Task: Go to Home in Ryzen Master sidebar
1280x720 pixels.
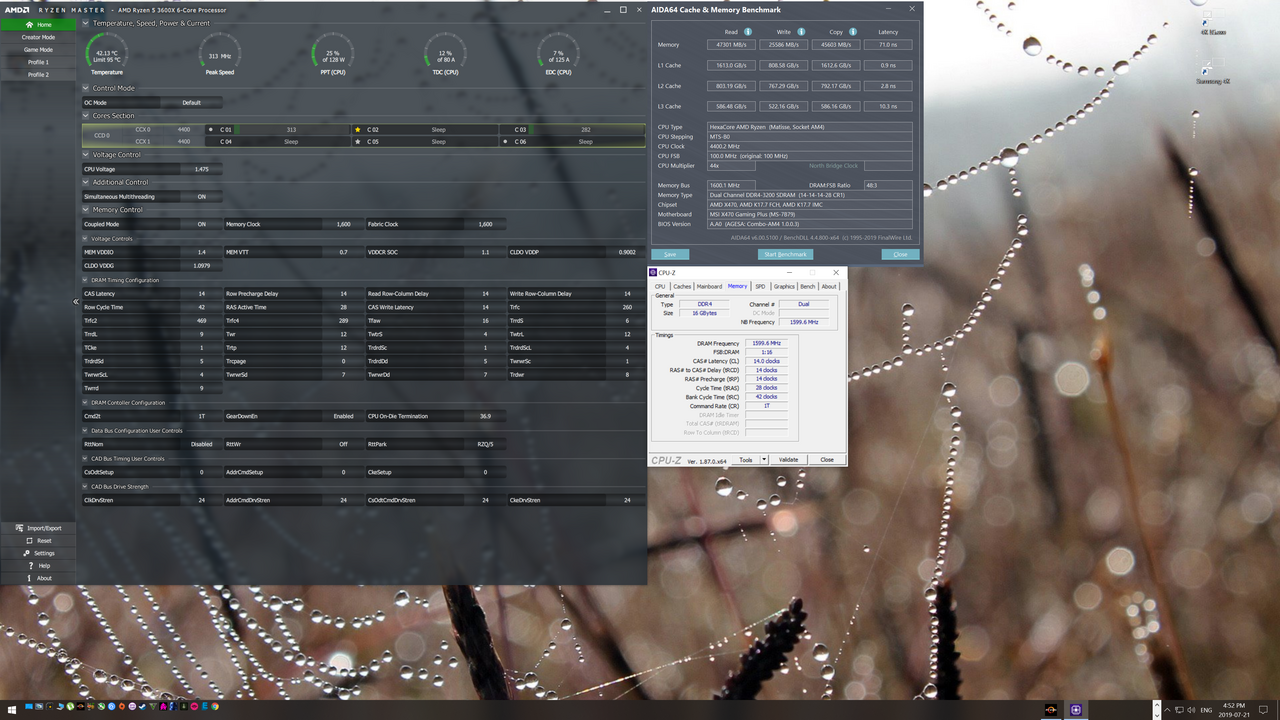Action: click(38, 24)
